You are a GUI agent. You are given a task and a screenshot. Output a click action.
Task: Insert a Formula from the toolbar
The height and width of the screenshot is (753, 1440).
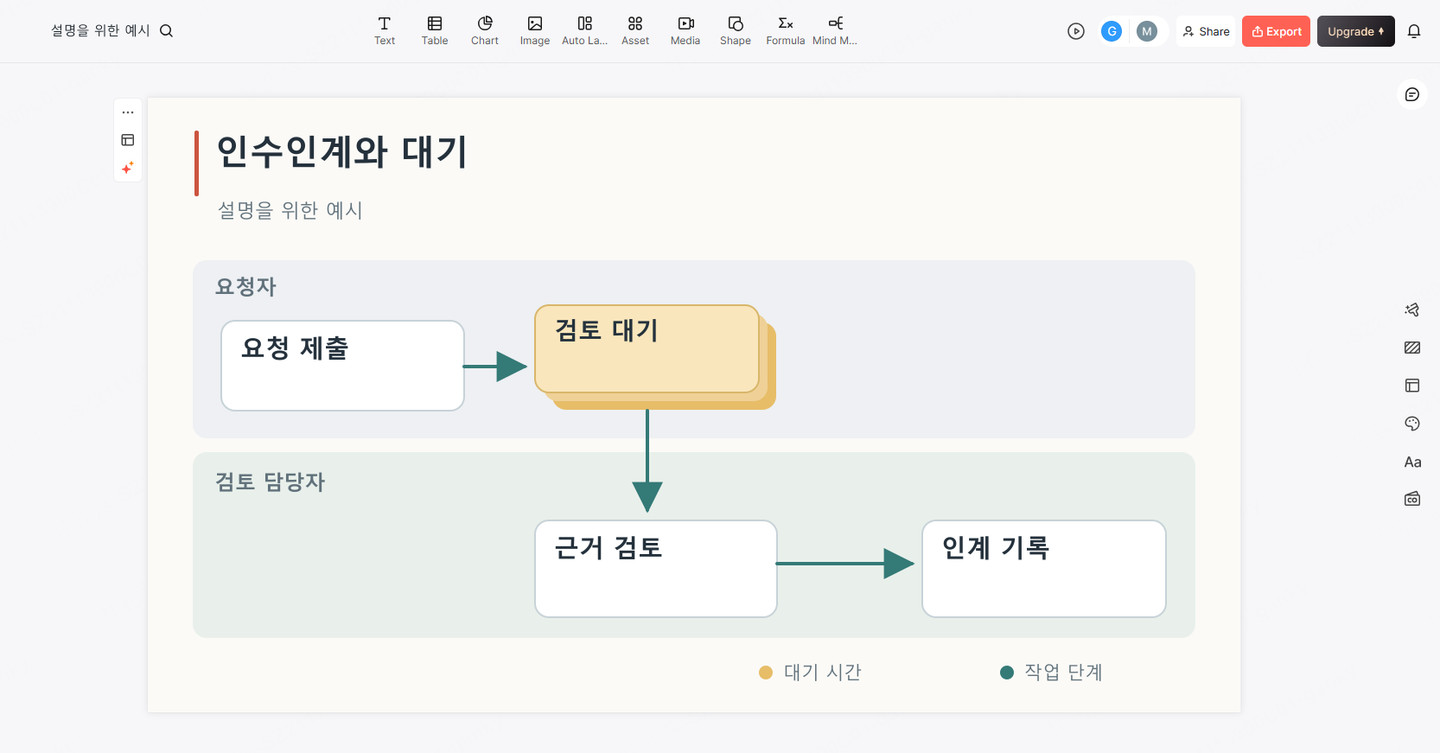tap(785, 31)
